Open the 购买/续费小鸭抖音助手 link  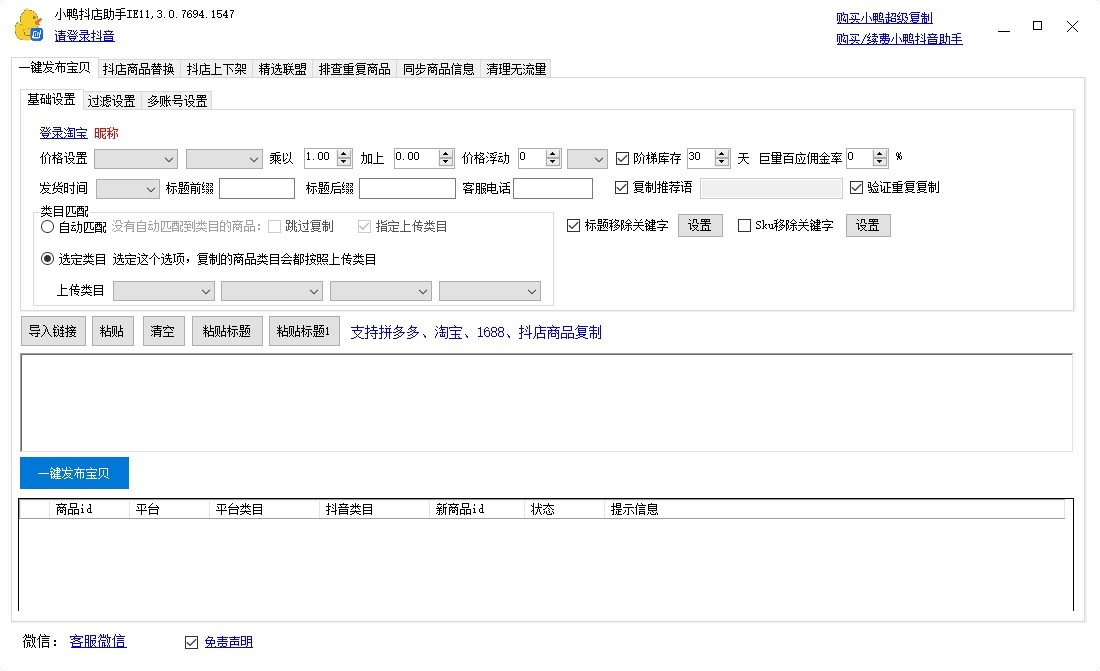(899, 39)
